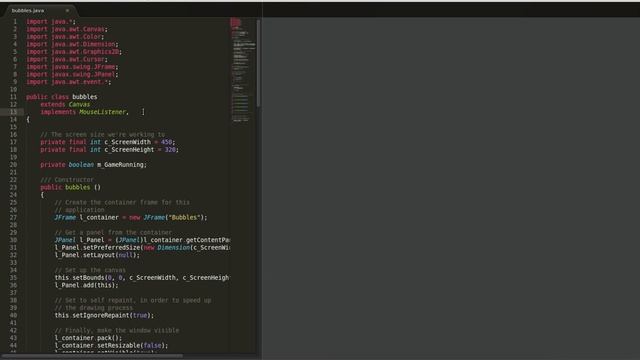Image resolution: width=640 pixels, height=360 pixels.
Task: Click the 'c_ScreenHeight = 320' declaration
Action: [109, 150]
